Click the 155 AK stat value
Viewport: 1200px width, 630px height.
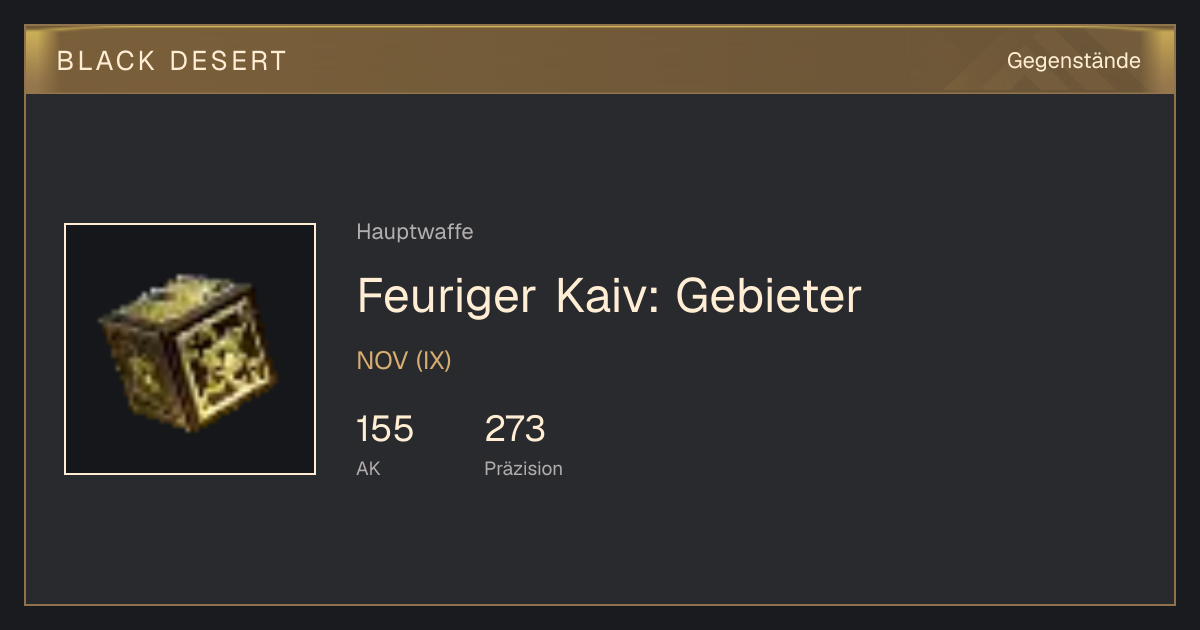pyautogui.click(x=385, y=429)
